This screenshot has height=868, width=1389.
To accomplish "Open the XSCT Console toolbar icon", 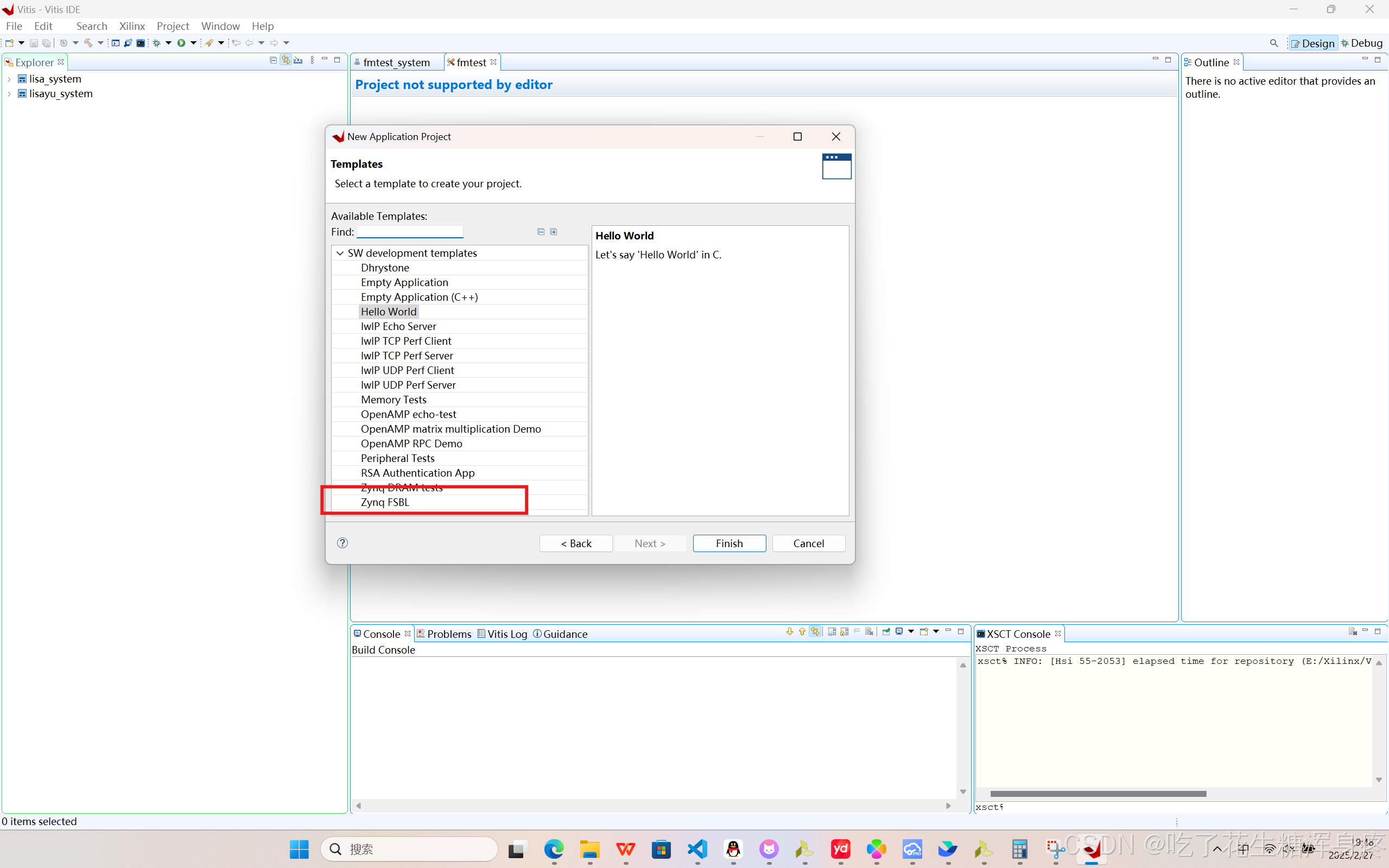I will coord(116,43).
